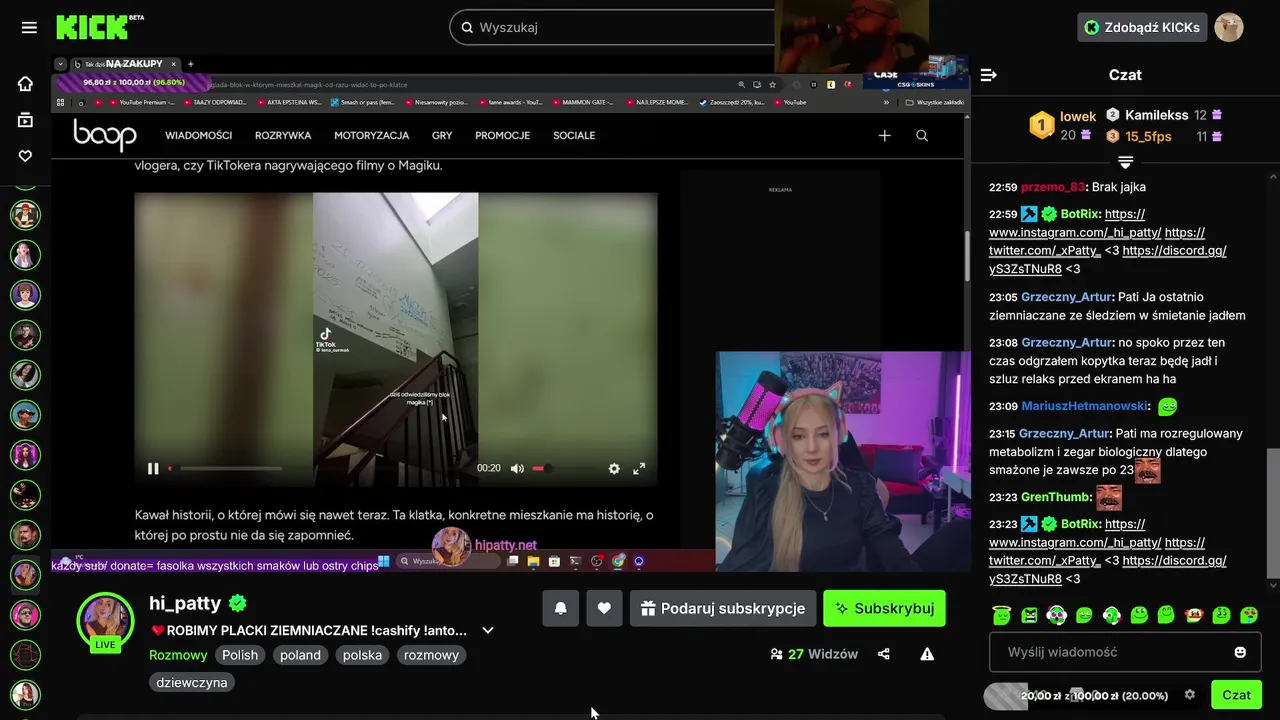Open przemo_83 user profile in chat
1280x720 pixels.
pyautogui.click(x=1053, y=187)
